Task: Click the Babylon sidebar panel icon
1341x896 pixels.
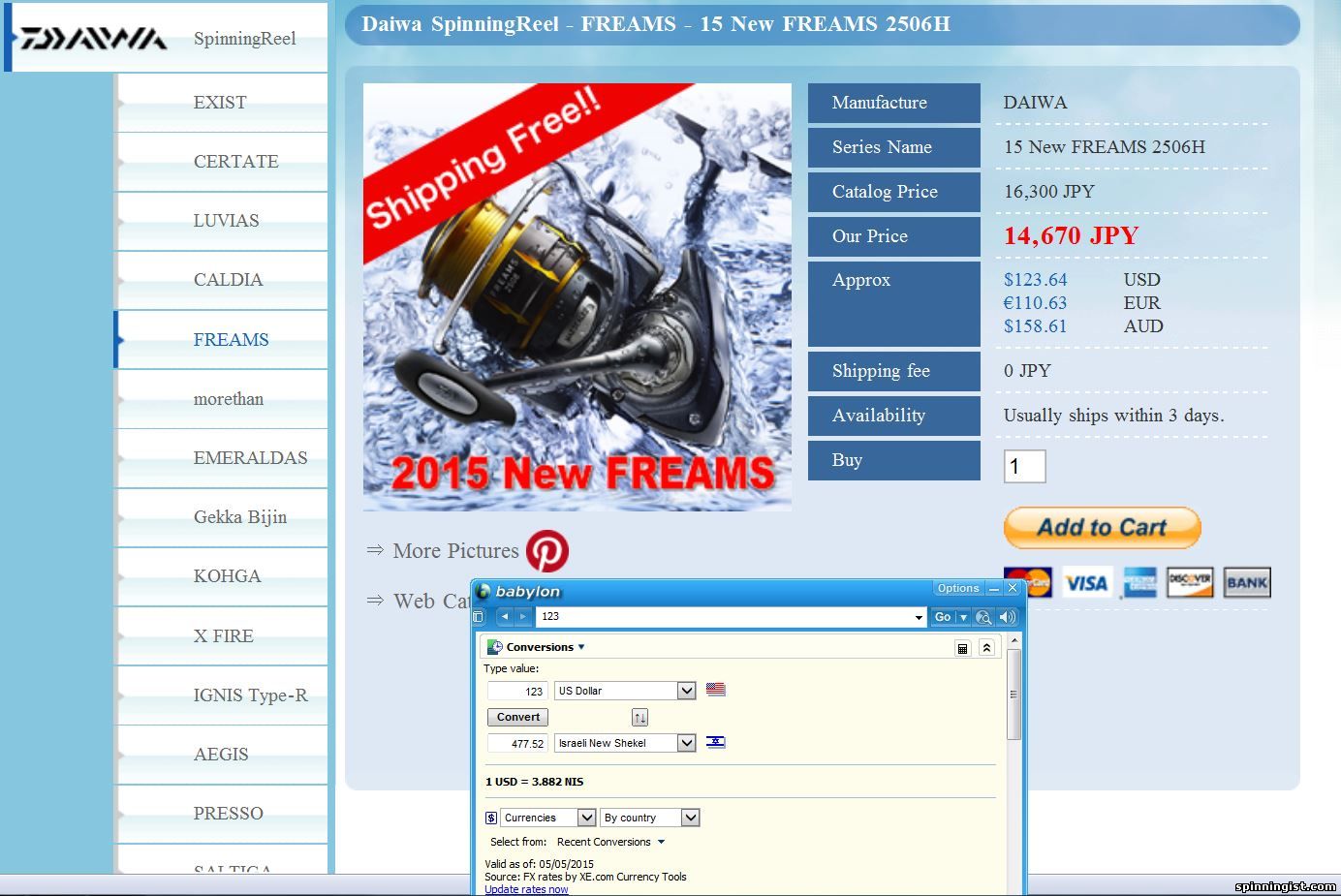Action: coord(478,617)
